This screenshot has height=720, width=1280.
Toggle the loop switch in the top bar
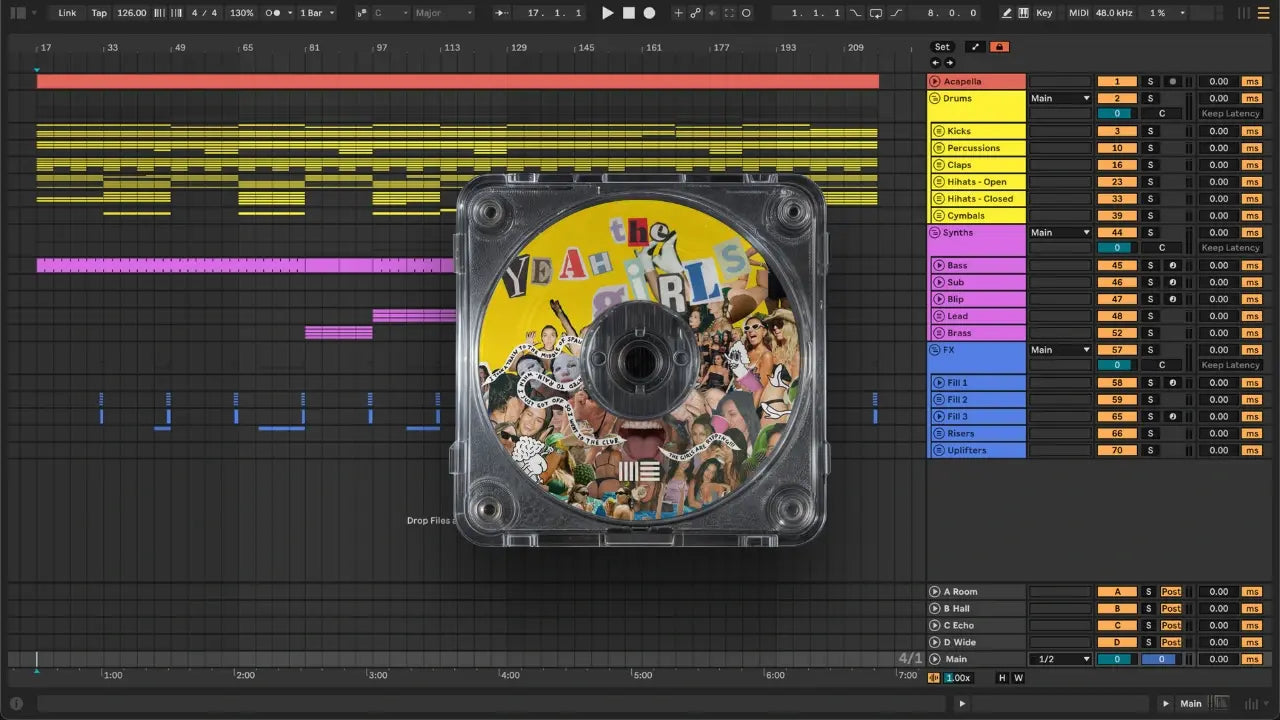coord(875,13)
